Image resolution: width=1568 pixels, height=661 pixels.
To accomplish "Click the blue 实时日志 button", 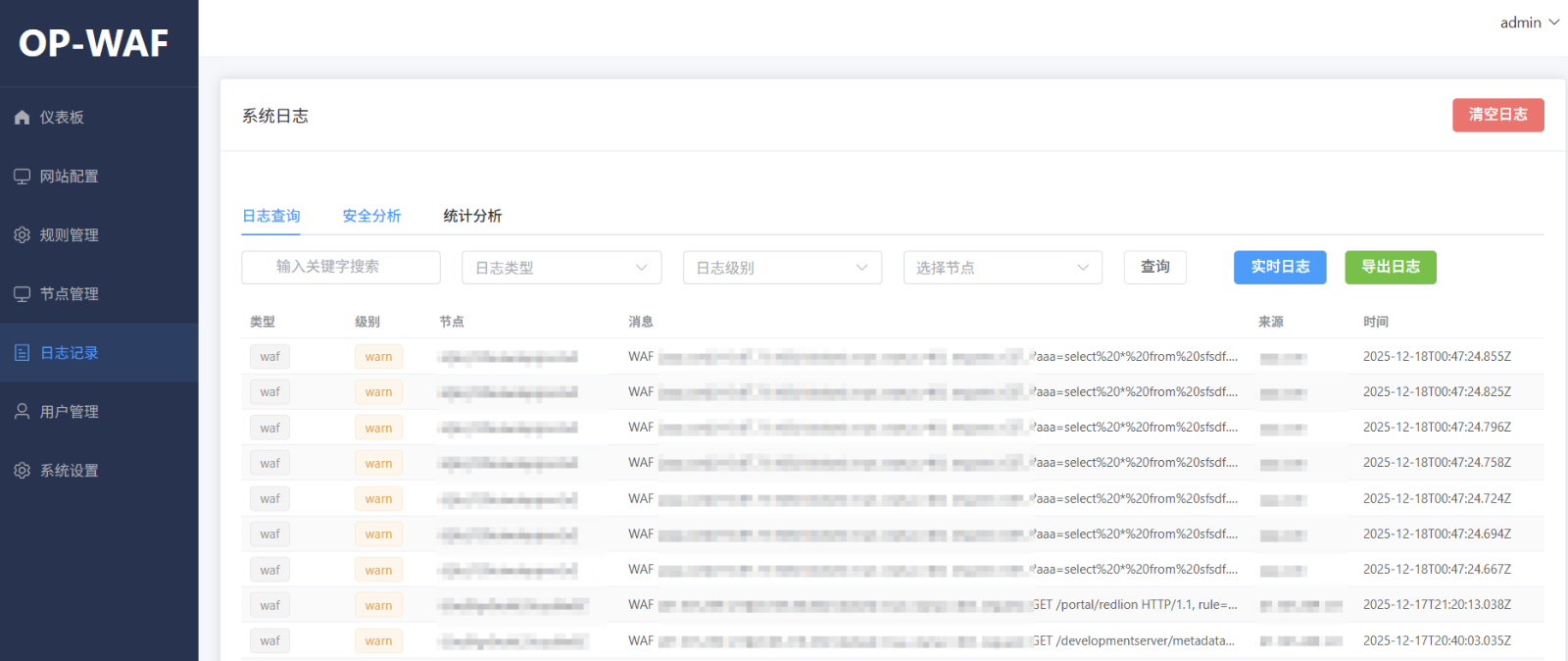I will coord(1279,267).
